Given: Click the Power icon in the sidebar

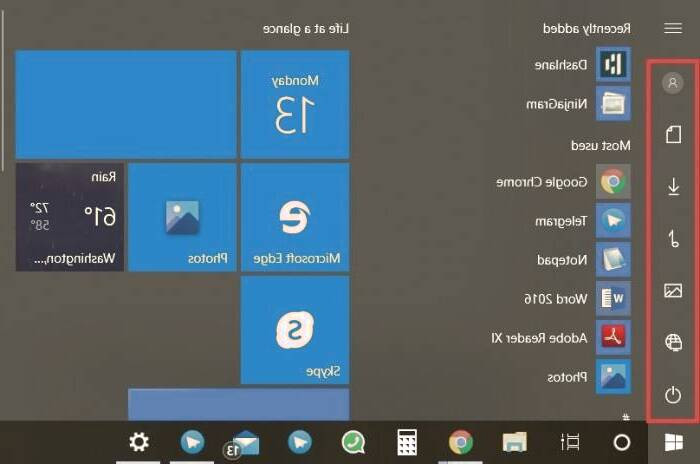Looking at the screenshot, I should (673, 395).
